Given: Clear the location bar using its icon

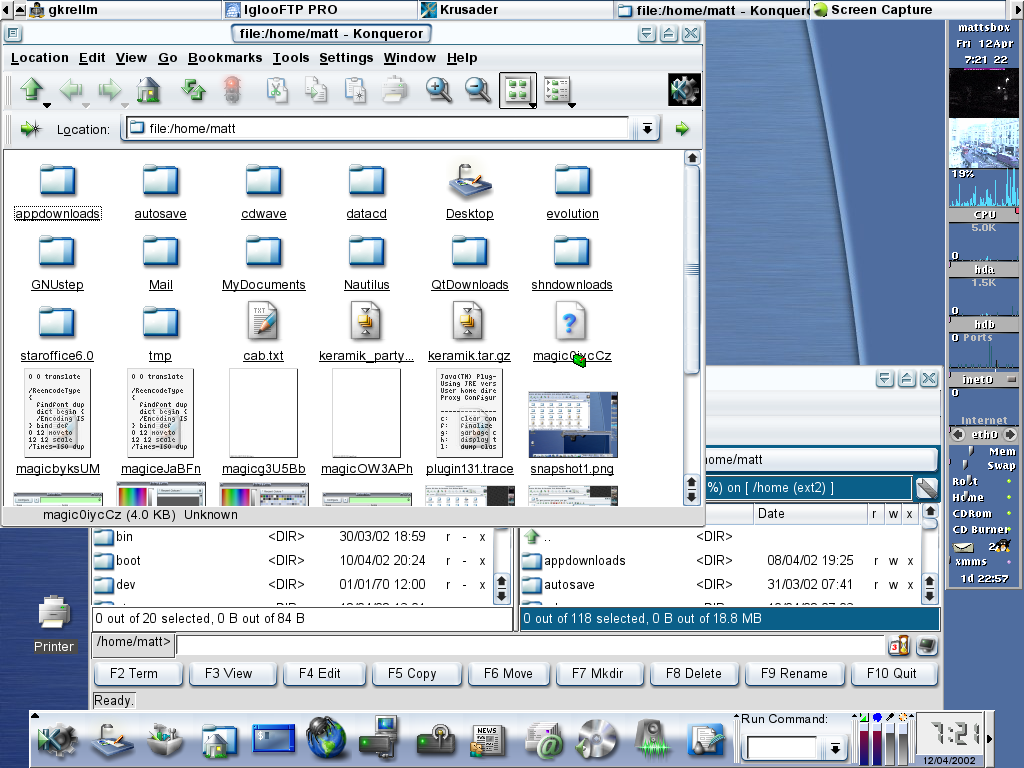Looking at the screenshot, I should (31, 129).
